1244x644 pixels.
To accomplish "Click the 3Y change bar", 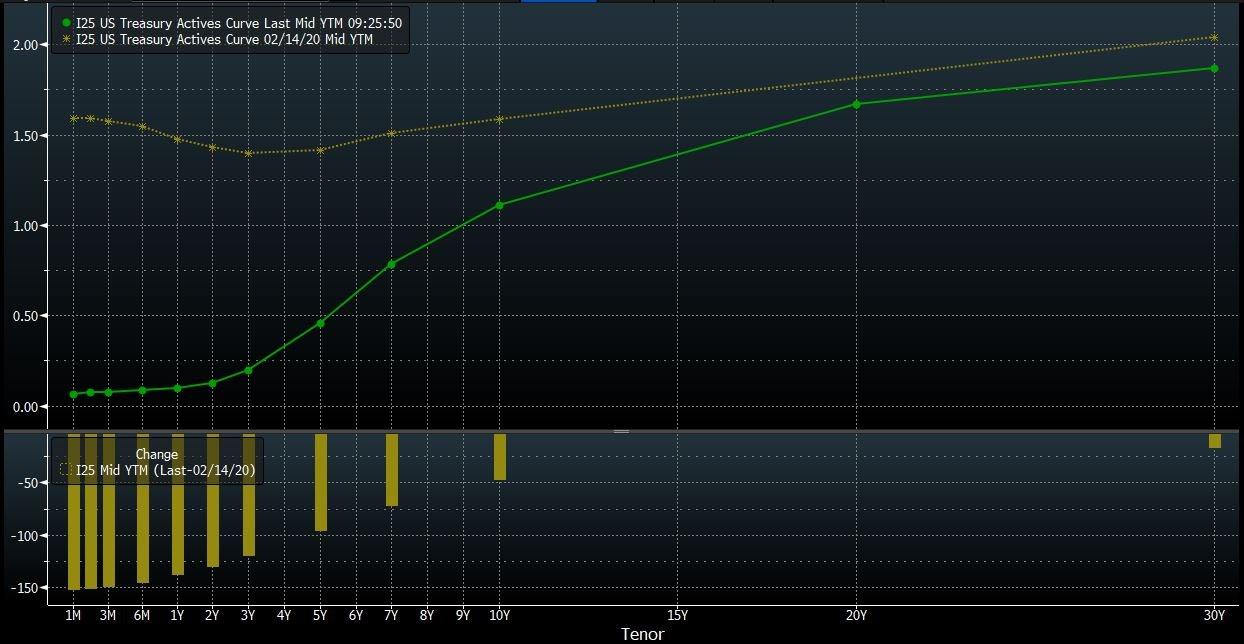I will (x=249, y=495).
